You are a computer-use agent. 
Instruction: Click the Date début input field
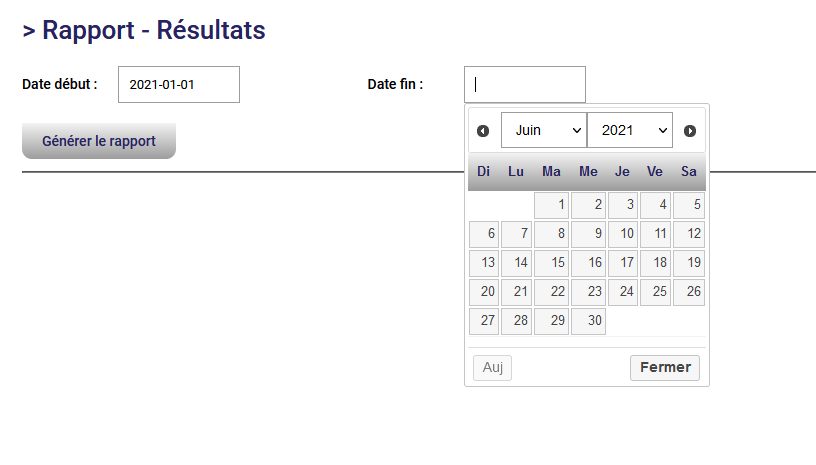179,84
